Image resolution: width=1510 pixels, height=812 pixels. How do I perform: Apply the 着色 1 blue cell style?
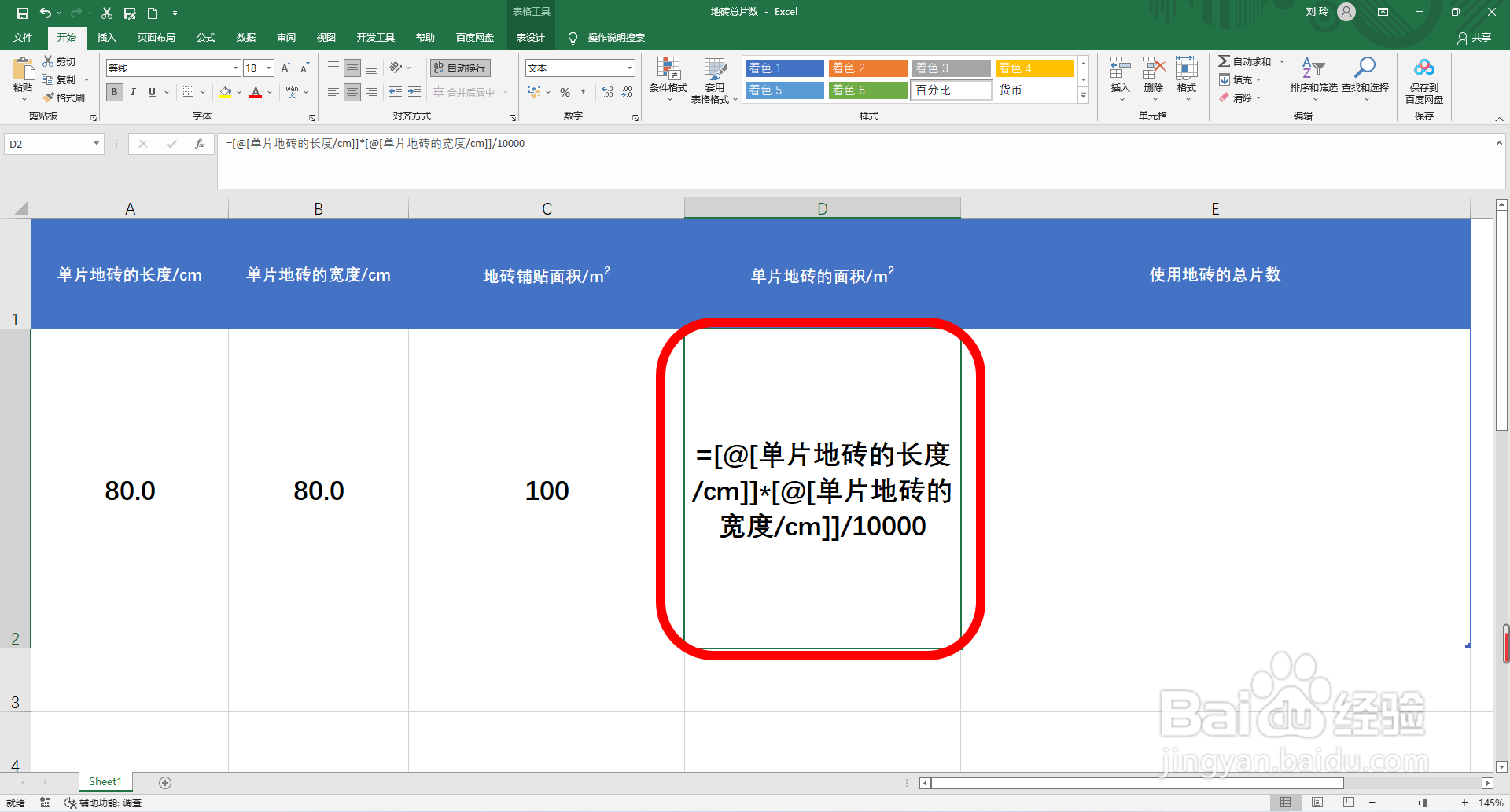pos(784,68)
